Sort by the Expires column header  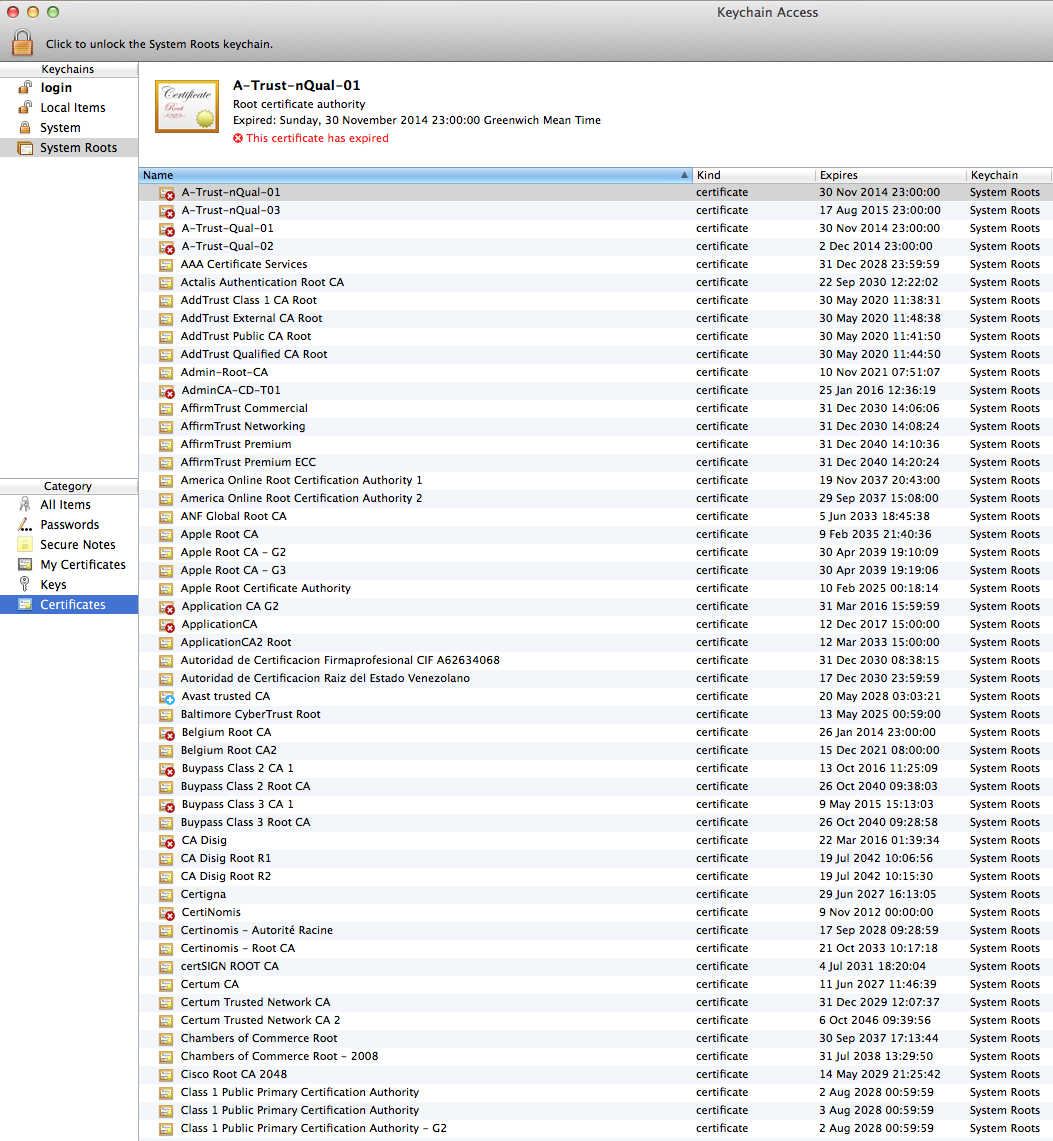(x=891, y=175)
